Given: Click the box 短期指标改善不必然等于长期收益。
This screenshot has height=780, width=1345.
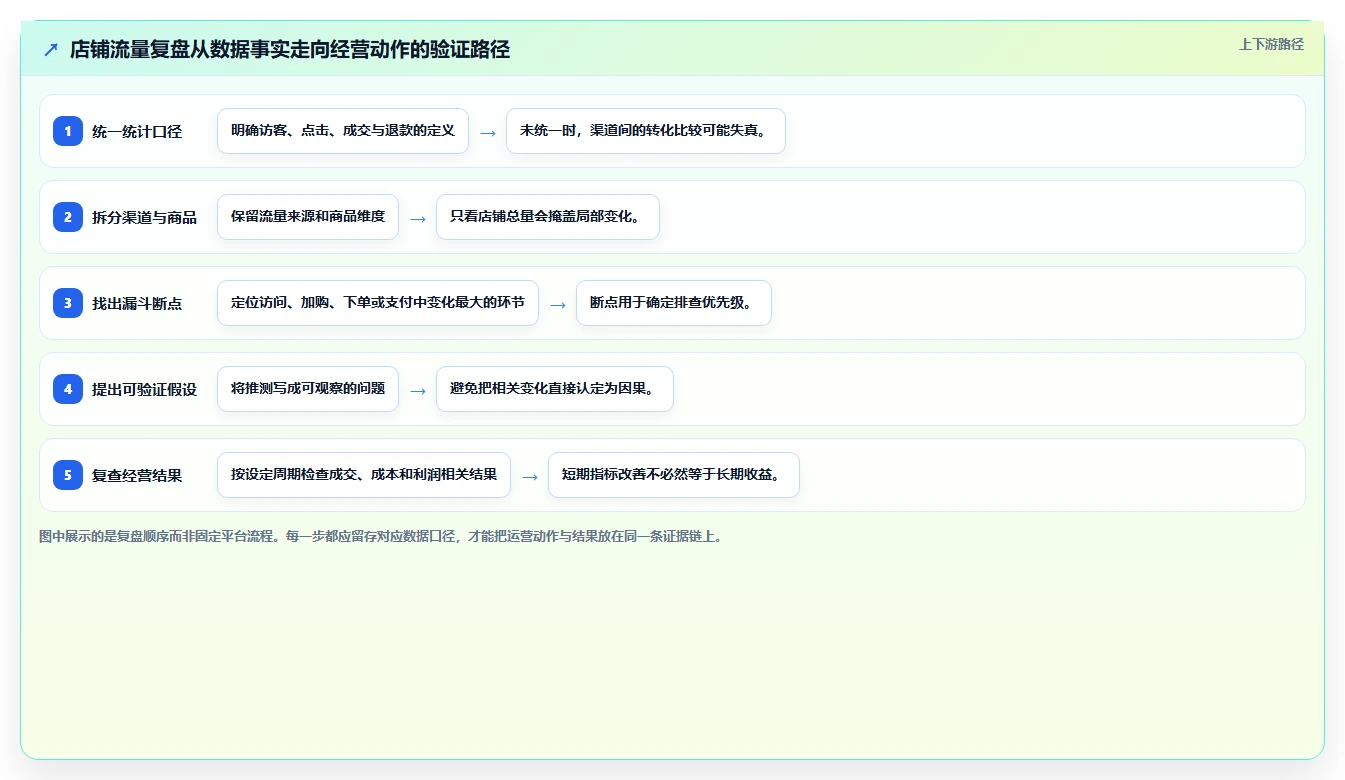Looking at the screenshot, I should click(x=674, y=475).
